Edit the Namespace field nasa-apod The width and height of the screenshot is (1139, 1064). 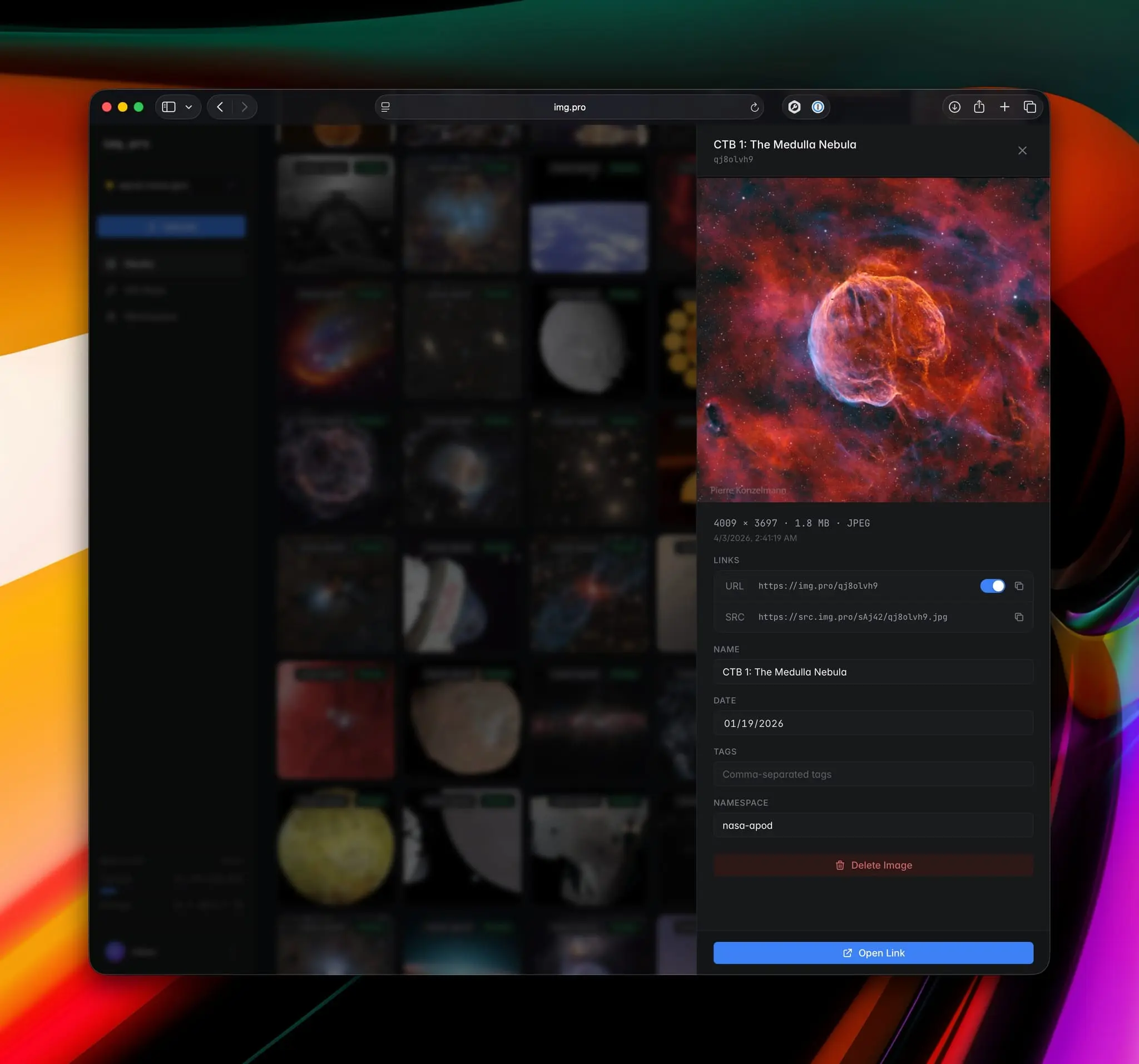click(873, 825)
